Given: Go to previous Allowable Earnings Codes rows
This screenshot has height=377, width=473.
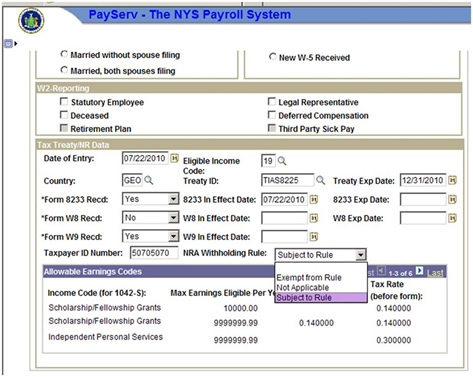Looking at the screenshot, I should 381,271.
